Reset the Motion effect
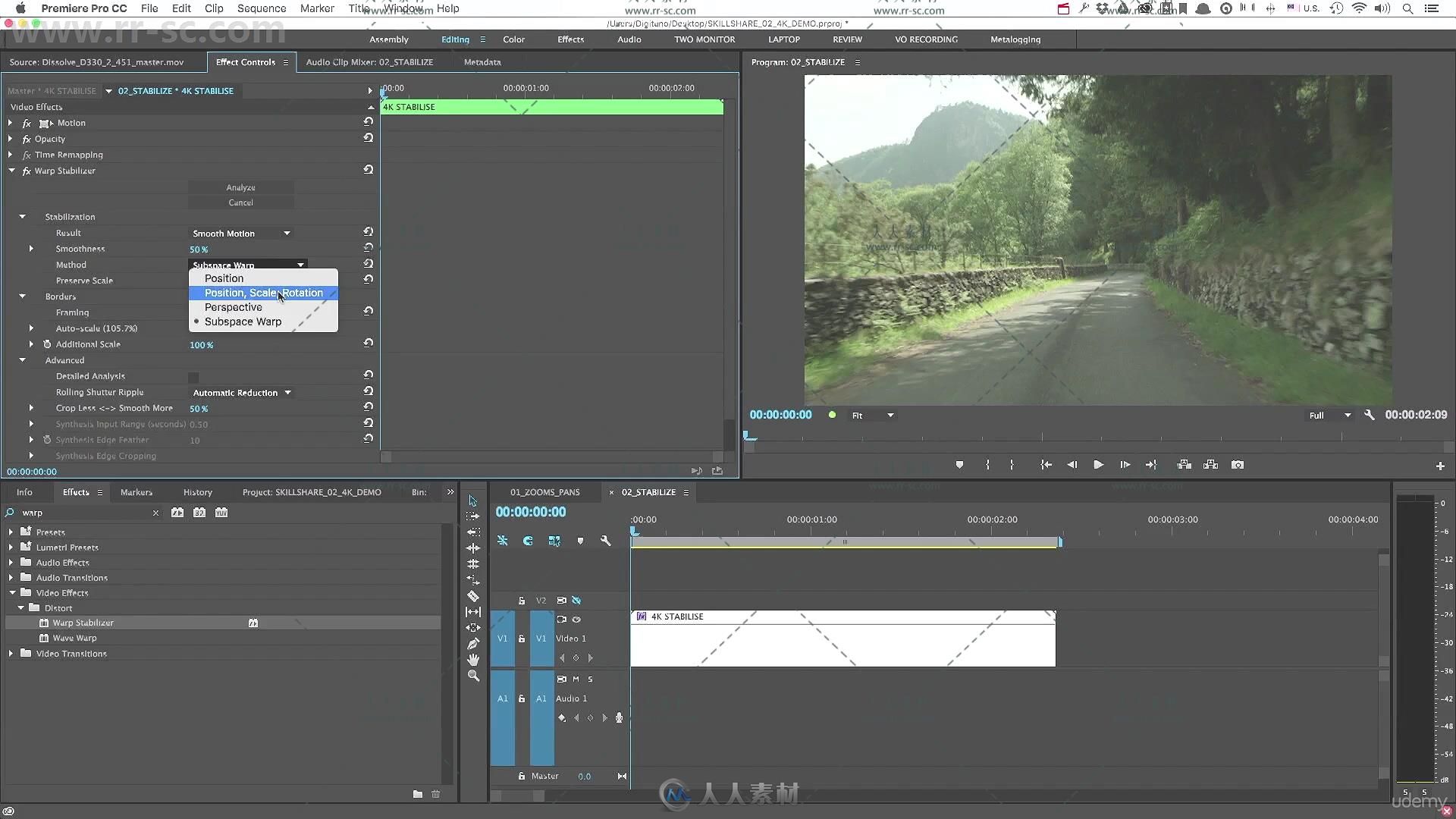Image resolution: width=1456 pixels, height=819 pixels. (368, 121)
